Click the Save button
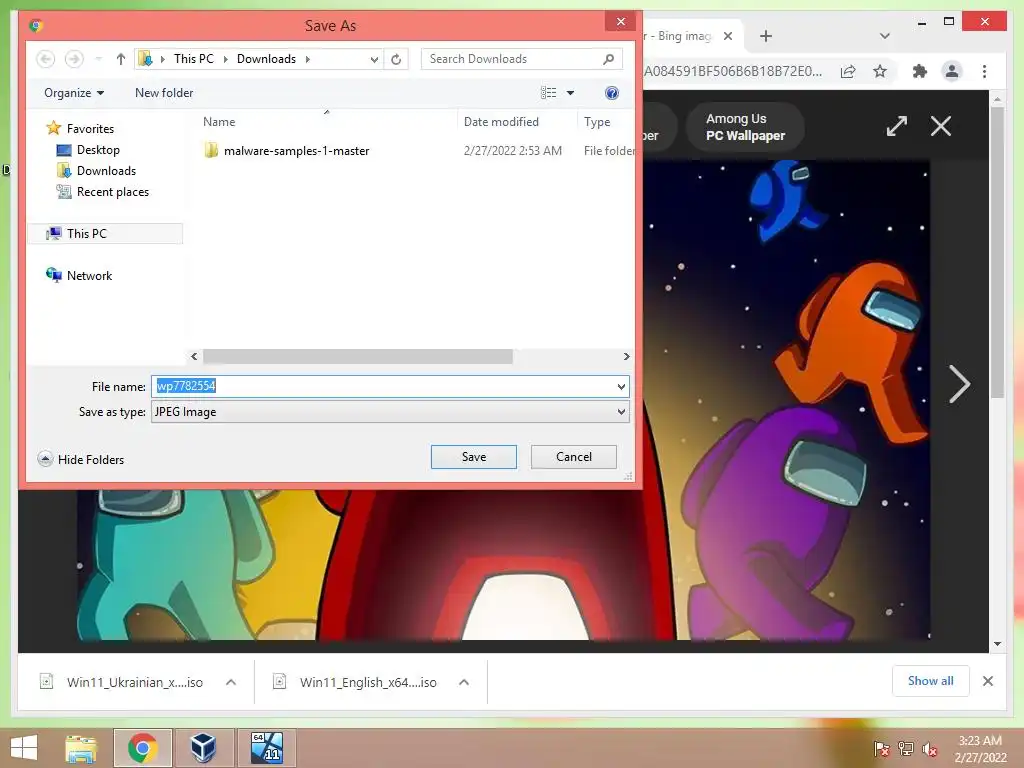This screenshot has width=1024, height=768. [x=473, y=457]
